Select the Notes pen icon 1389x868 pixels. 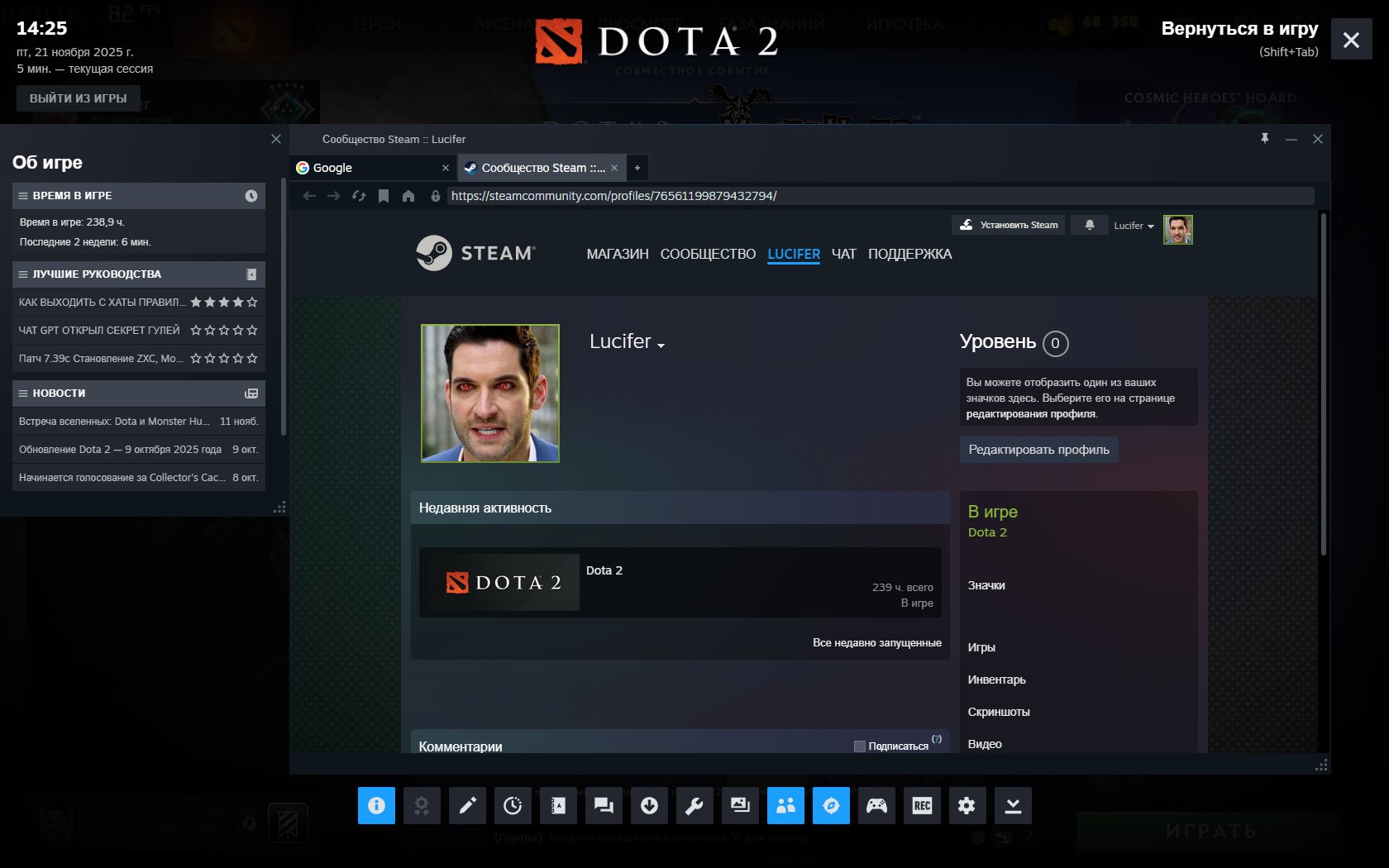[467, 806]
